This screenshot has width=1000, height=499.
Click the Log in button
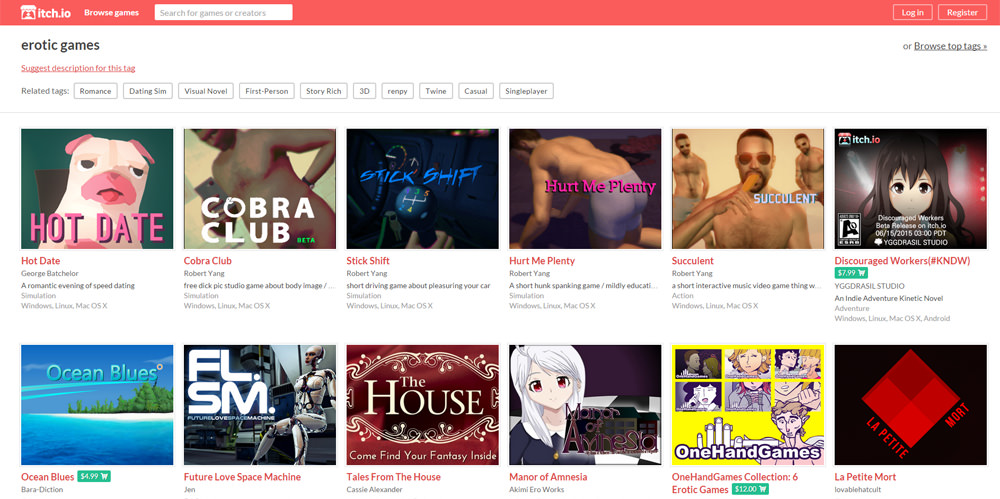pyautogui.click(x=913, y=12)
